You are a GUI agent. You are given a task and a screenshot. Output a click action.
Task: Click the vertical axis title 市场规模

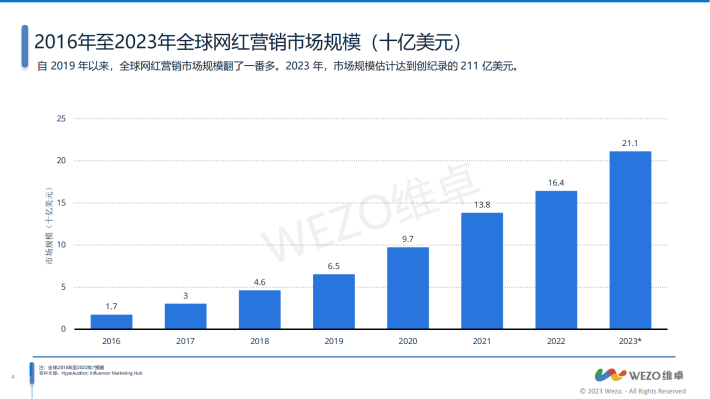(x=49, y=226)
